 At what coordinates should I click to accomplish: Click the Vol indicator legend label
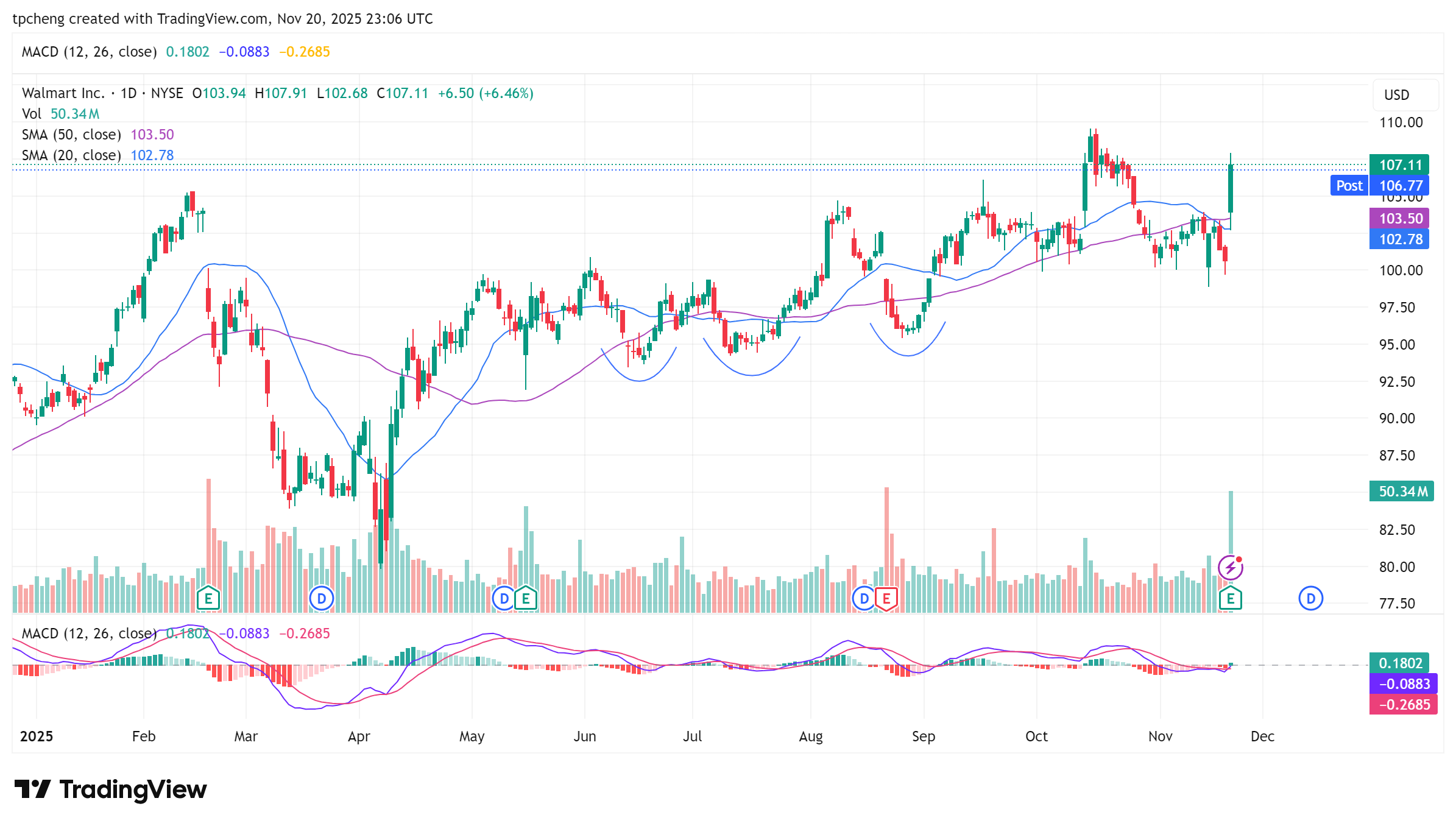32,114
